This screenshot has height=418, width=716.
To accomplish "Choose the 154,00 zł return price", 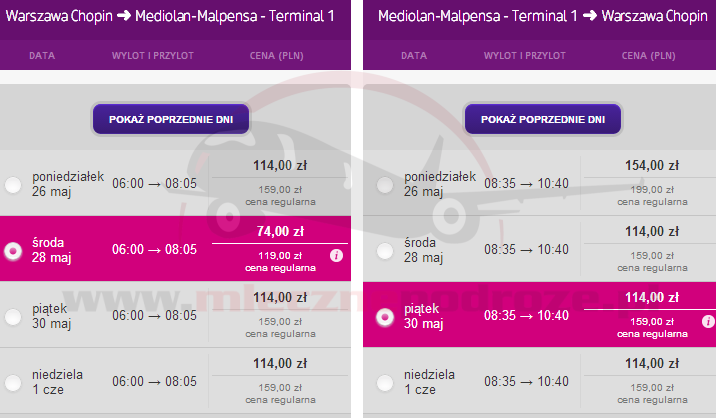I will (652, 165).
